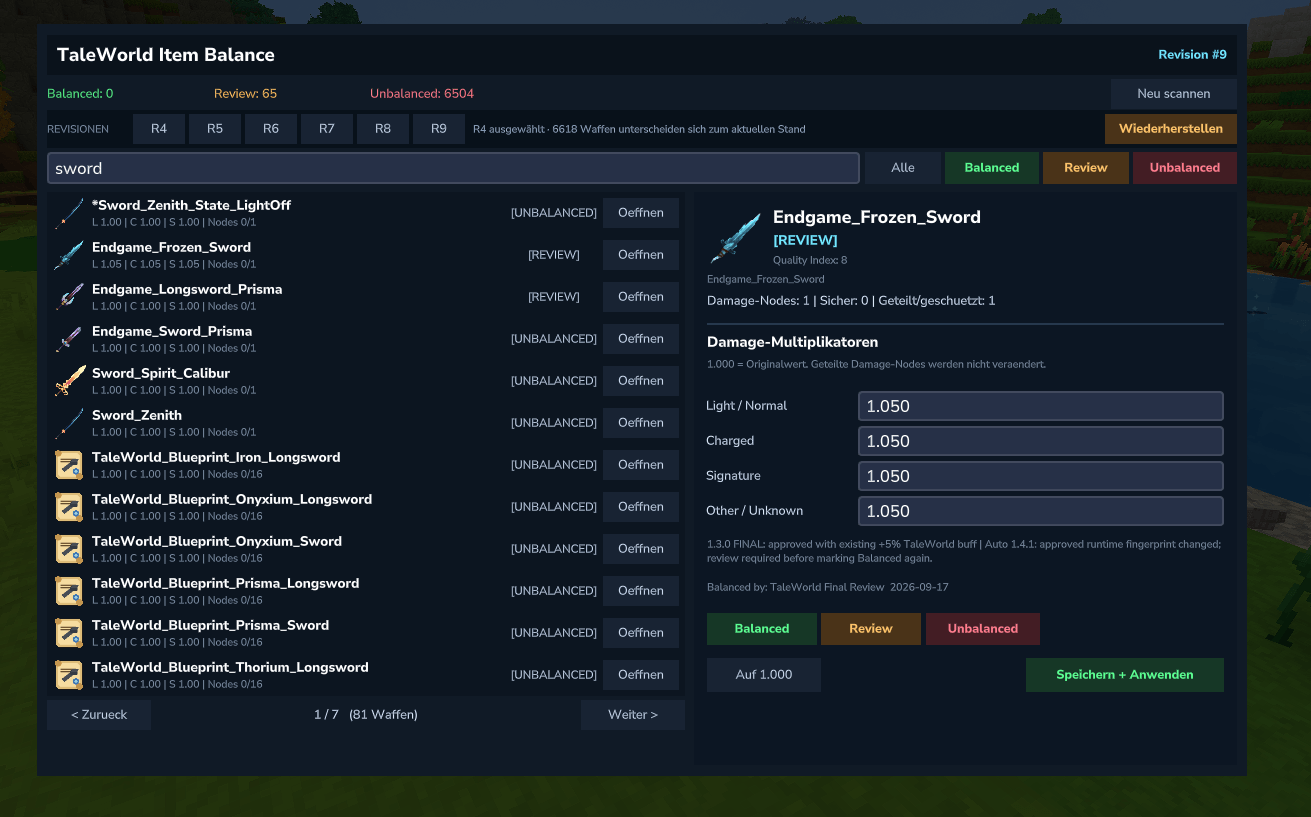Click the Sword_Spirit_Calibur name

pyautogui.click(x=161, y=373)
